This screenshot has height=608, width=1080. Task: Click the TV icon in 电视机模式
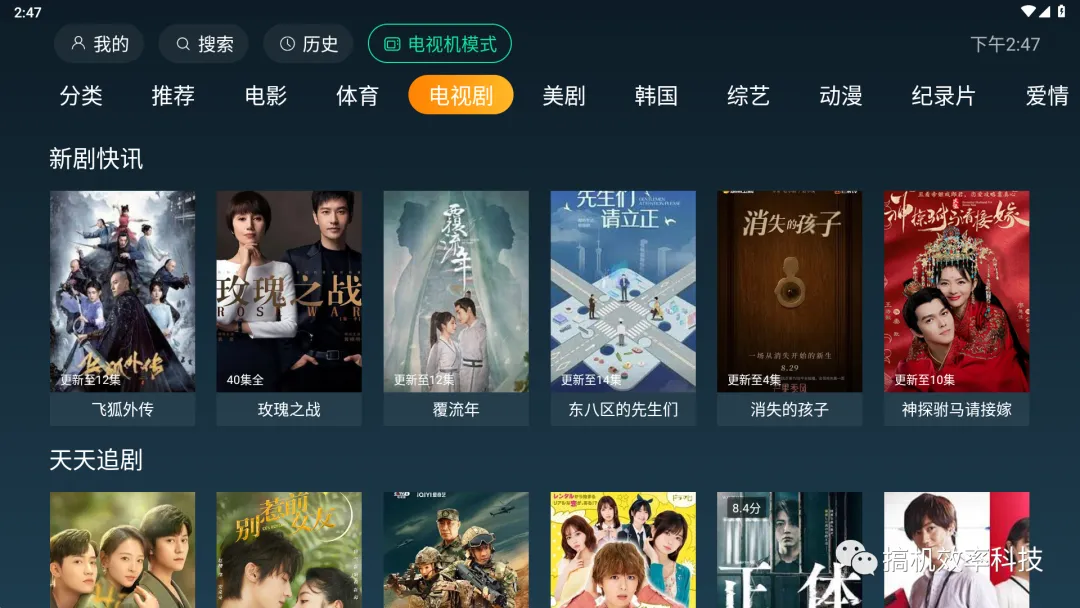[x=392, y=44]
